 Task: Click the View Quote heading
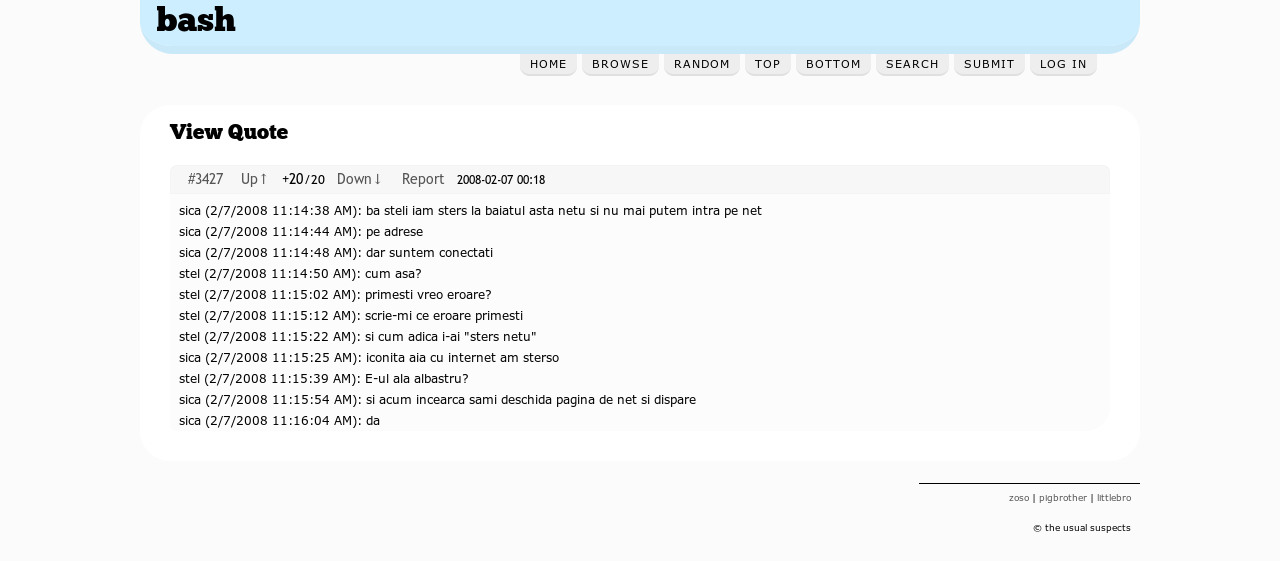click(229, 132)
